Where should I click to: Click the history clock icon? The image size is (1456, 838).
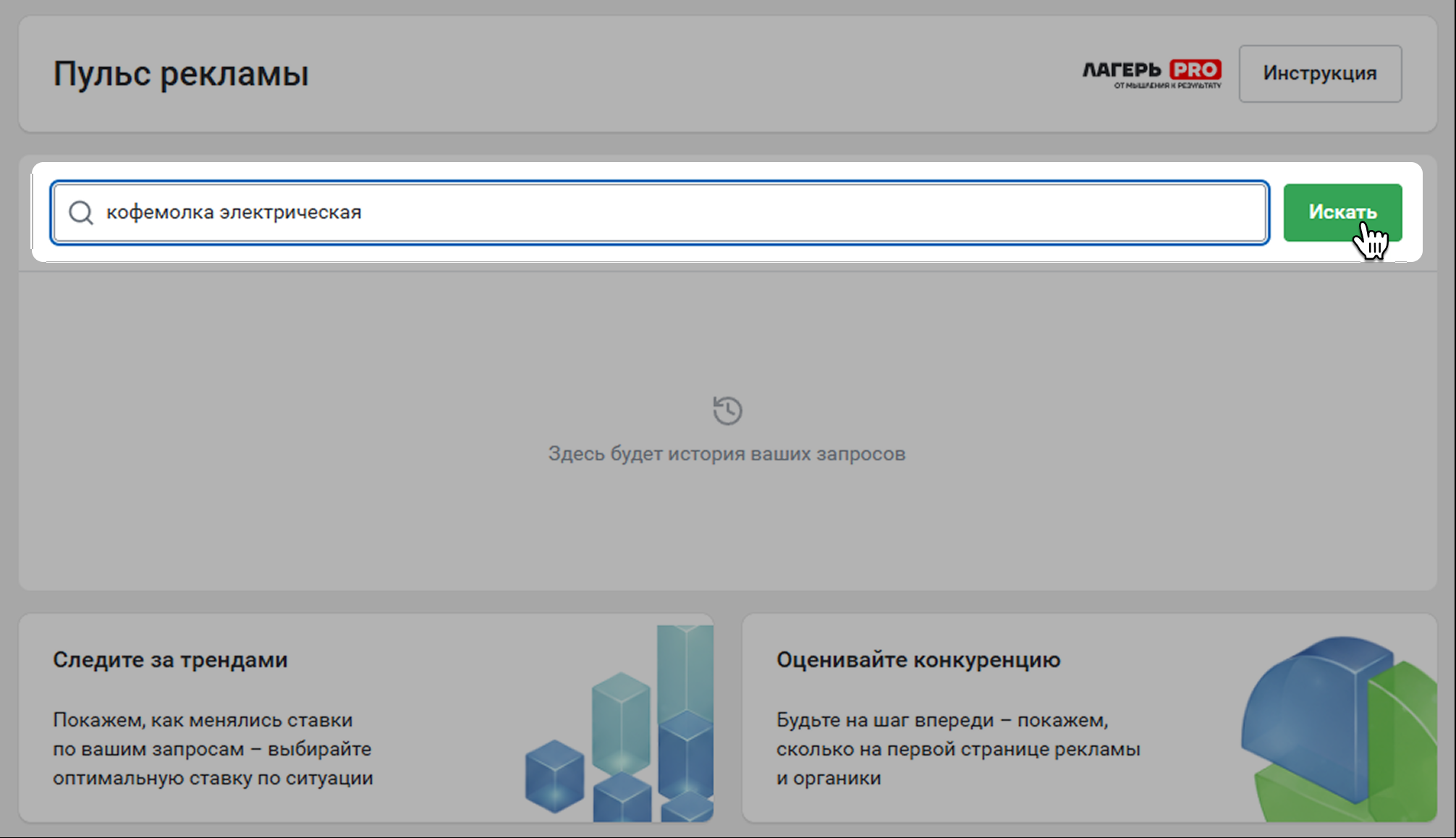(727, 410)
